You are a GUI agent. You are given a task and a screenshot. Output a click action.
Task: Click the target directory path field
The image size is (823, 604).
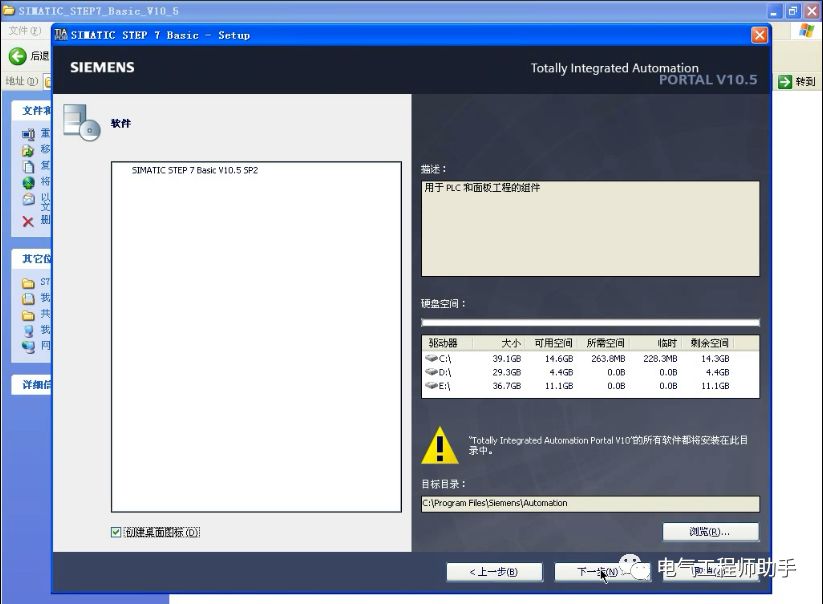[x=590, y=503]
